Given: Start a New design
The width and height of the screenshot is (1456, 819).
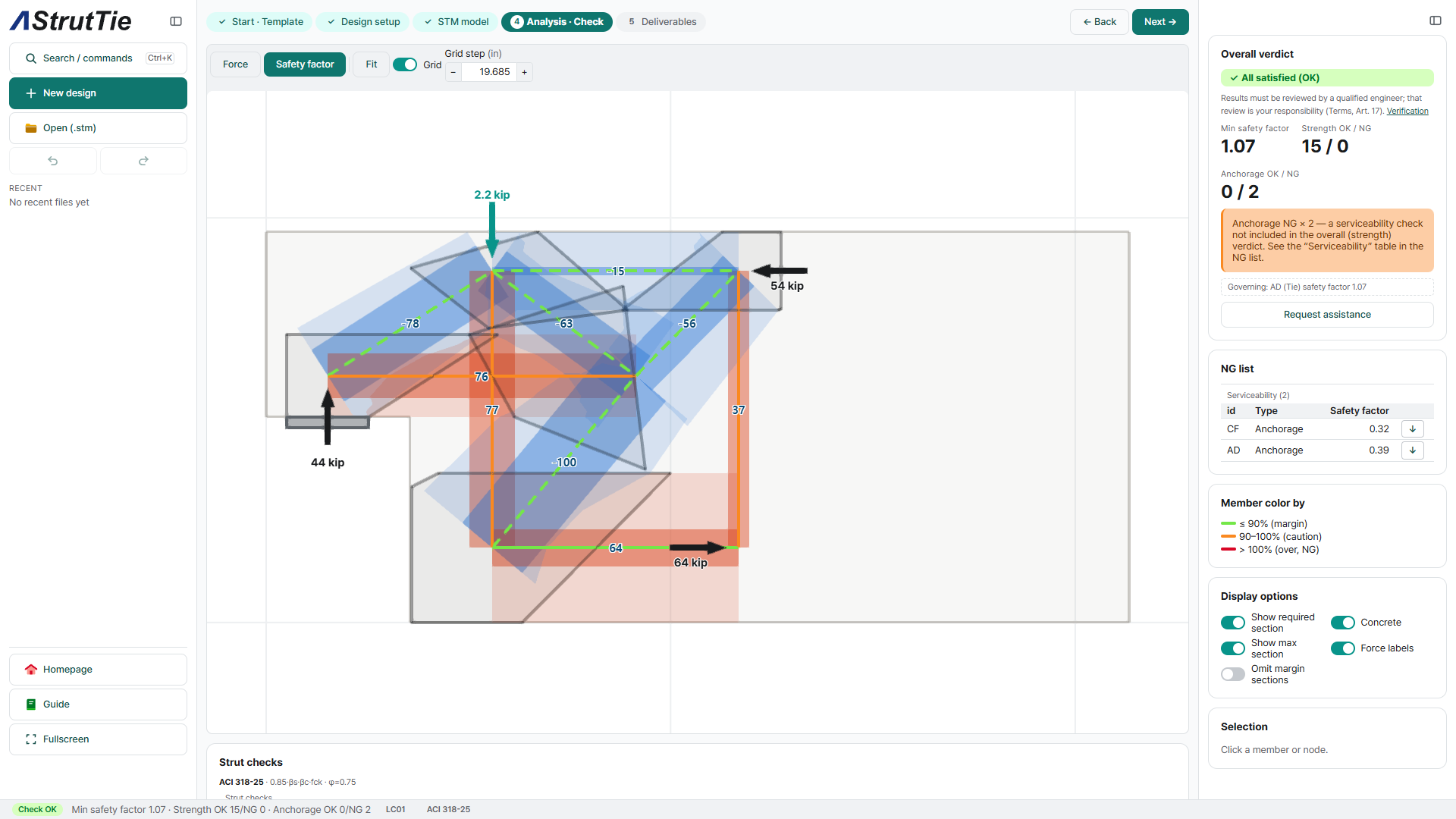Looking at the screenshot, I should (x=98, y=93).
